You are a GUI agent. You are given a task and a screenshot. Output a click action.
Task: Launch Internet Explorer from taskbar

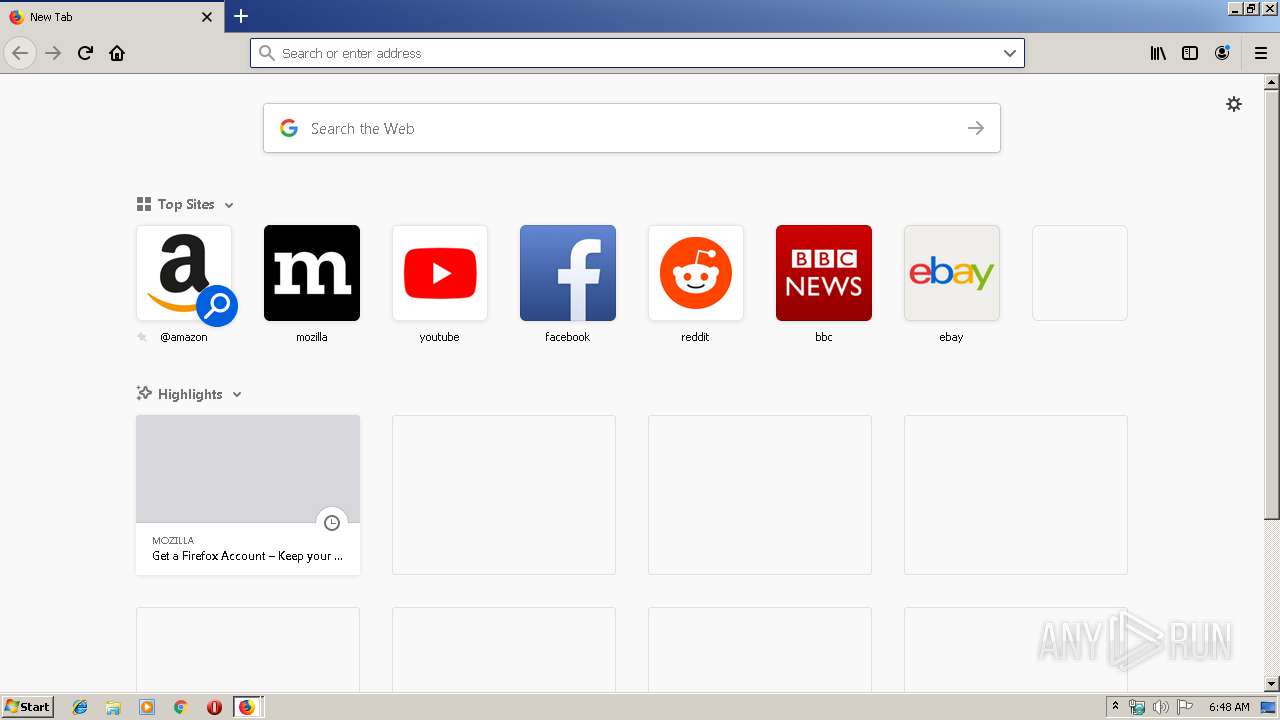(80, 707)
